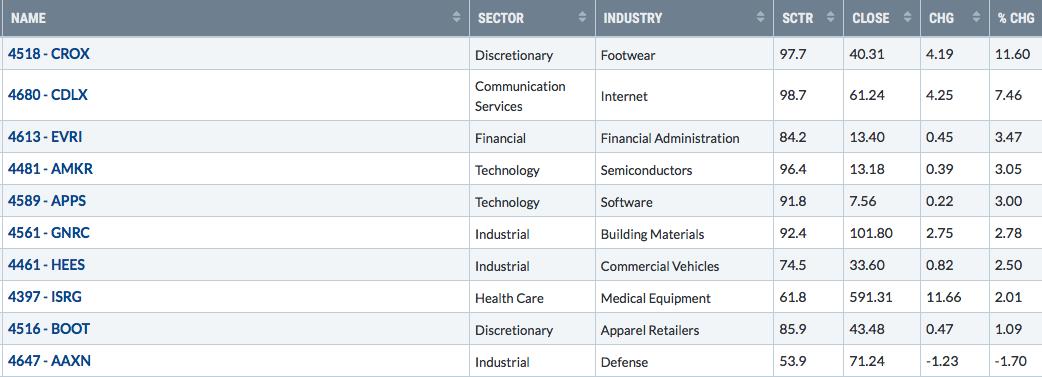Open the 4613 - EVRI link
Screen dimensions: 1042x377
45,137
